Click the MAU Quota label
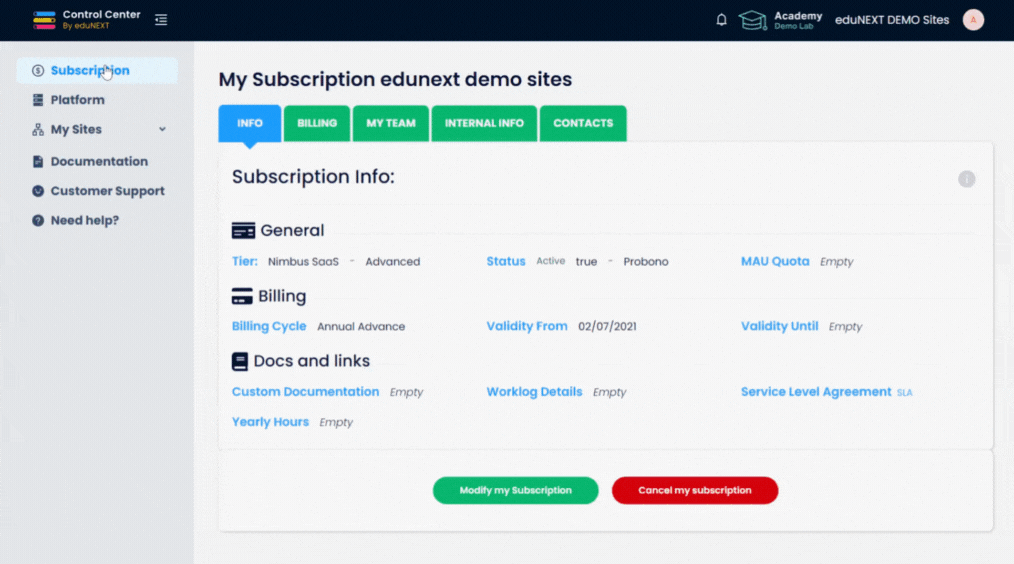 click(775, 261)
